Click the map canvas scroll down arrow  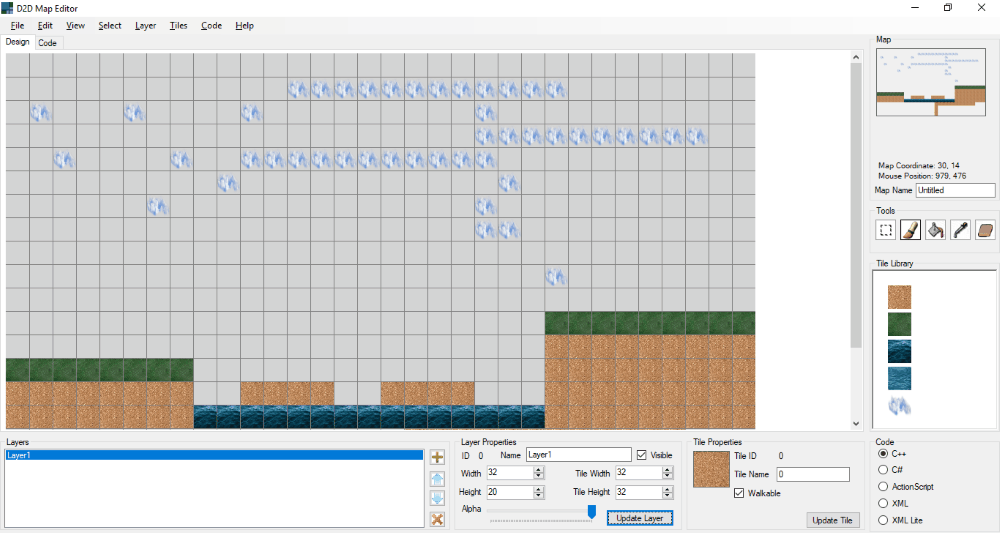click(x=856, y=423)
